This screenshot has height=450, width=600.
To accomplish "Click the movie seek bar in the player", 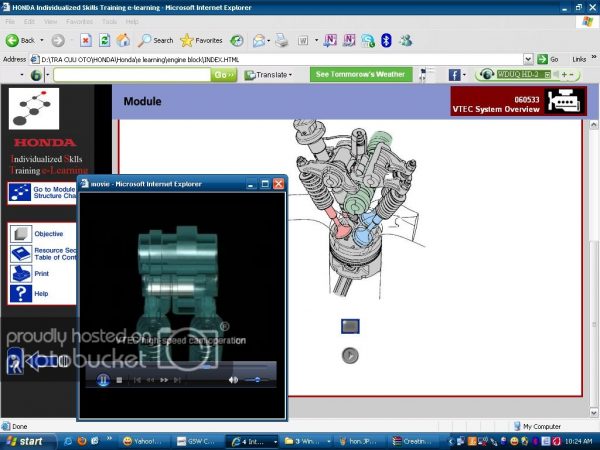I will (x=180, y=367).
